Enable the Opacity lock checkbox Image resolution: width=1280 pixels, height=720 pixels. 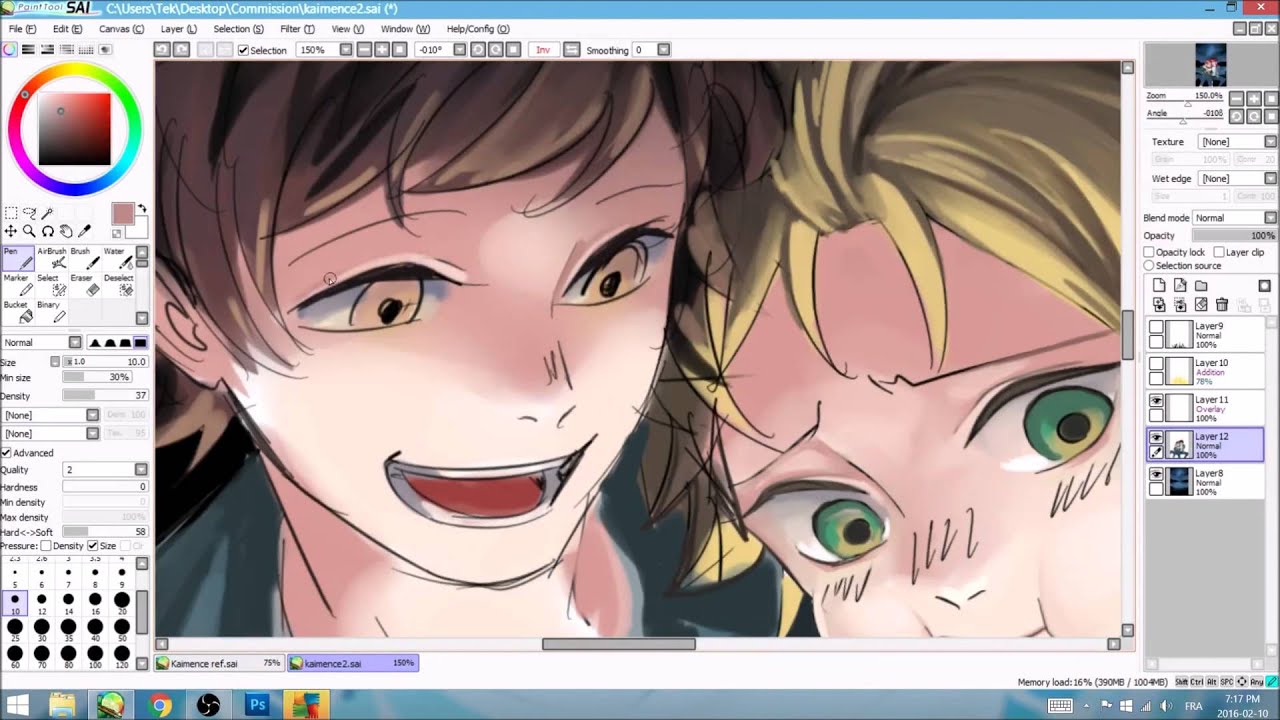click(1149, 252)
